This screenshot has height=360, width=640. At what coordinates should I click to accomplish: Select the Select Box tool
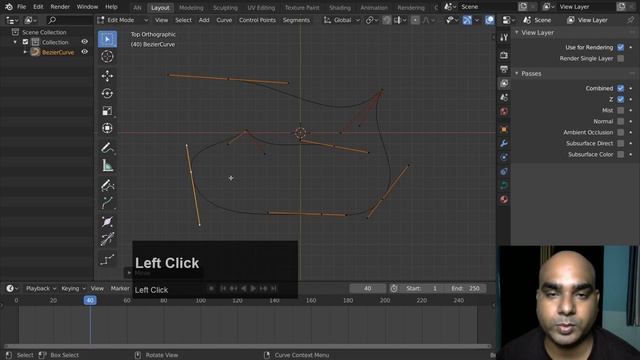click(x=107, y=39)
